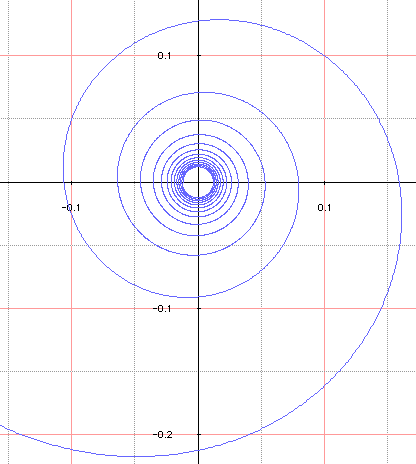Select the -0.2 tick mark on the y-axis

[199, 434]
